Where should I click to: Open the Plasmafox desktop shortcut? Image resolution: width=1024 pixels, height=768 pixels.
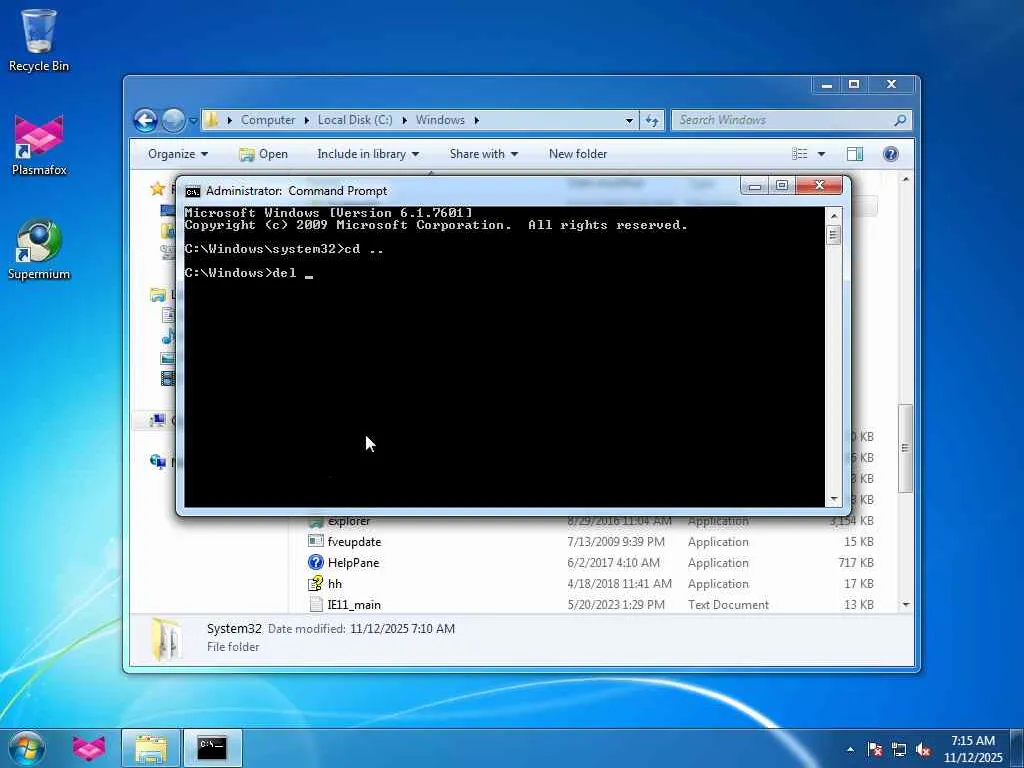(x=39, y=145)
